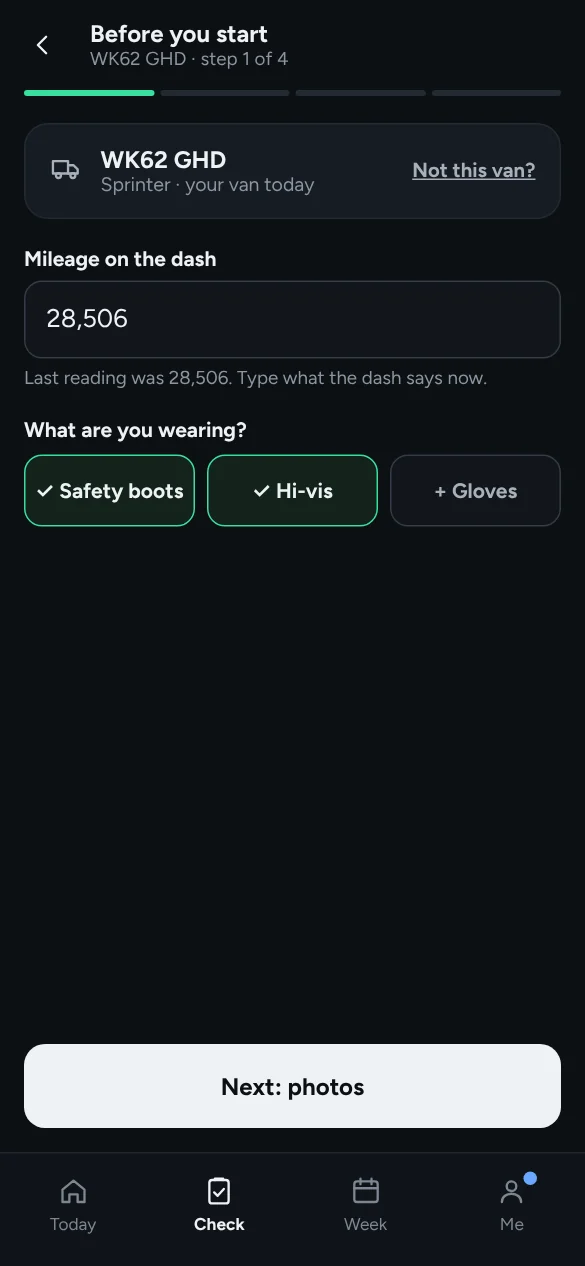Viewport: 585px width, 1266px height.
Task: Tap the last progress step segment
Action: pos(496,93)
